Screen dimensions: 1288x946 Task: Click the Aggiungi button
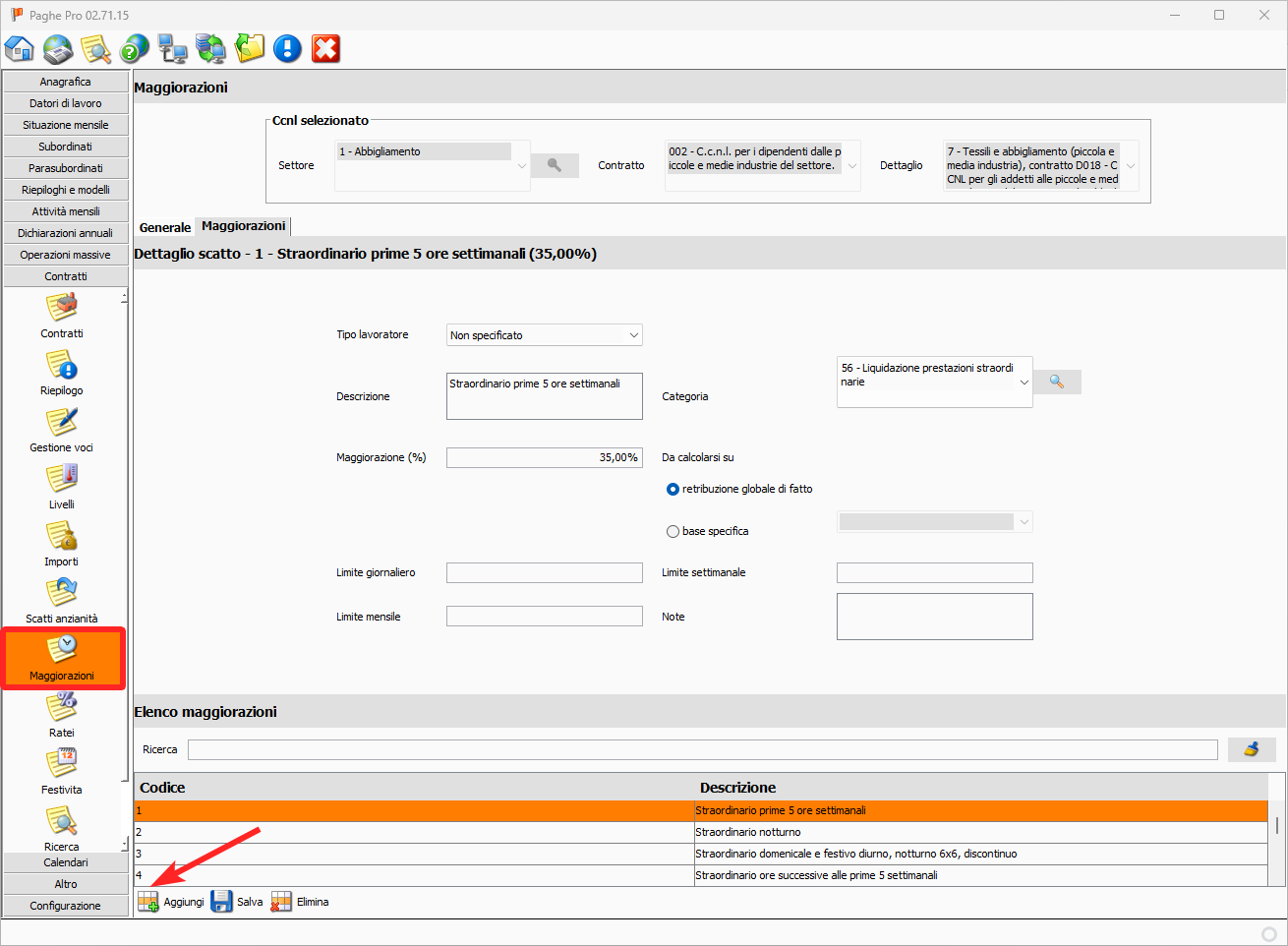pyautogui.click(x=171, y=902)
